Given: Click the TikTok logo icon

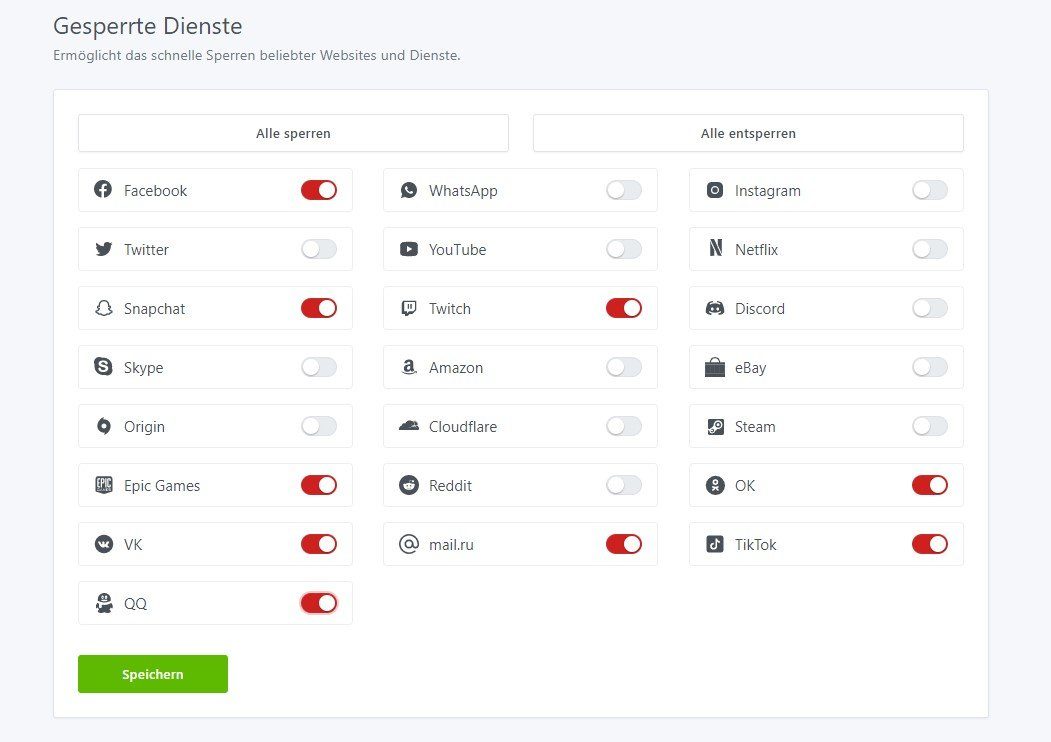Looking at the screenshot, I should pyautogui.click(x=714, y=544).
